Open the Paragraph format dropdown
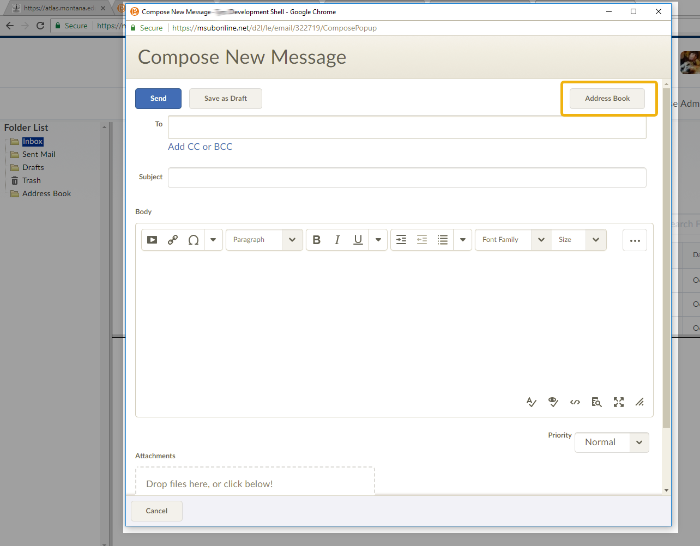The image size is (700, 546). coord(264,240)
